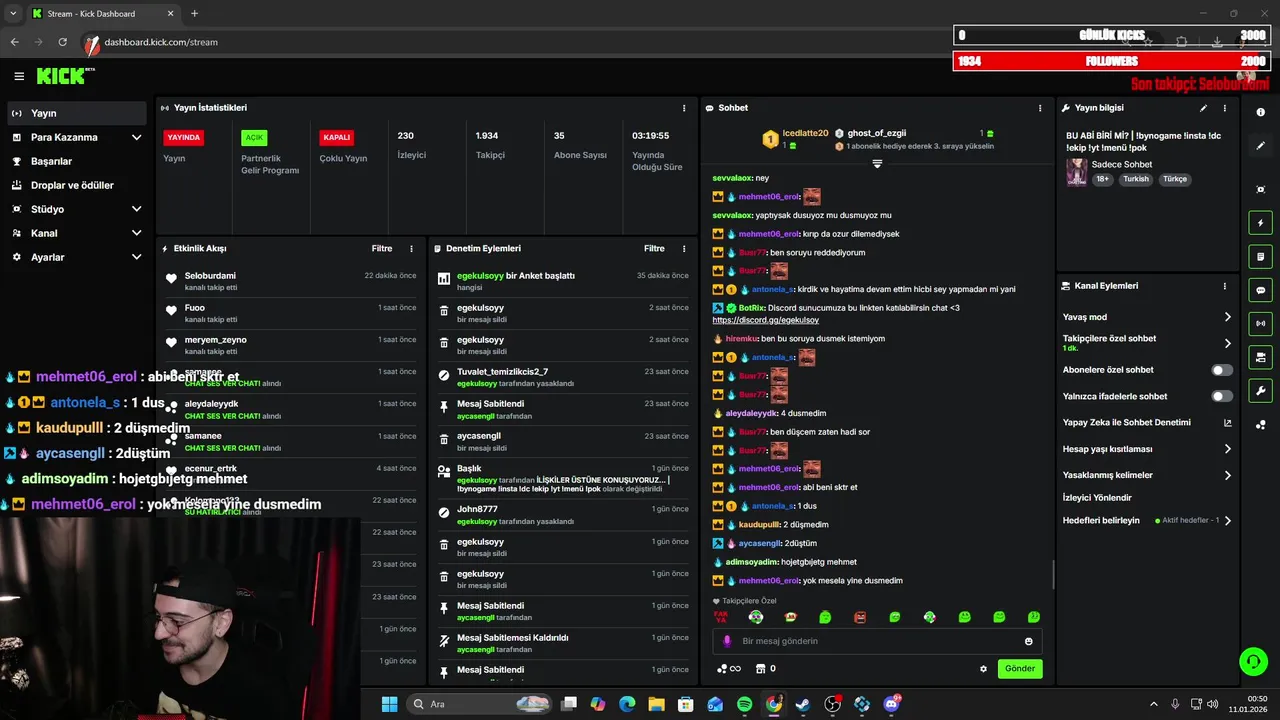The image size is (1280, 720).
Task: Open Filtre in Etkinlik Akışı panel
Action: click(382, 248)
